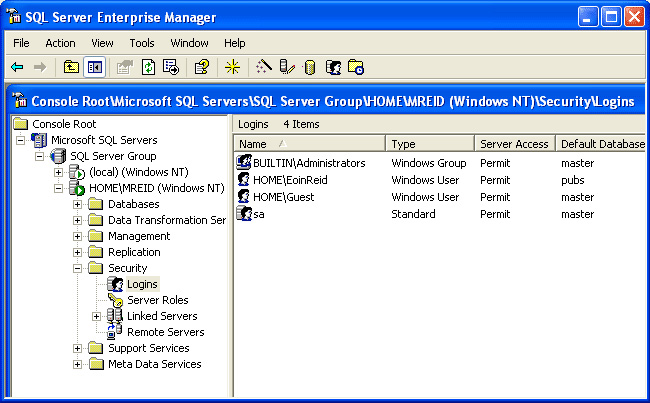The image size is (650, 403).
Task: Click the Windows Group type cell
Action: pyautogui.click(x=429, y=163)
